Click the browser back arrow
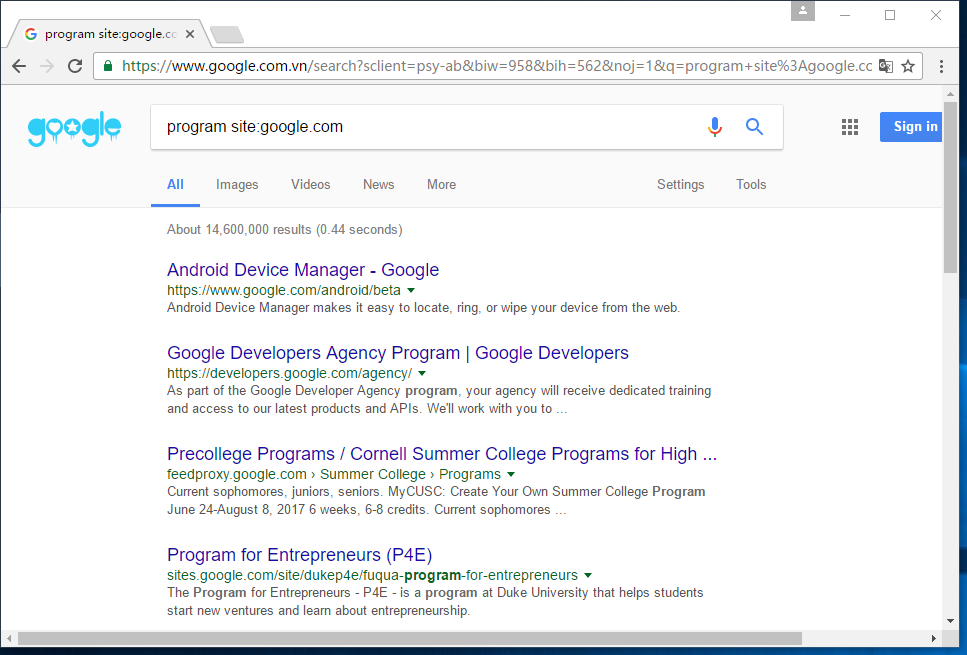 (19, 66)
